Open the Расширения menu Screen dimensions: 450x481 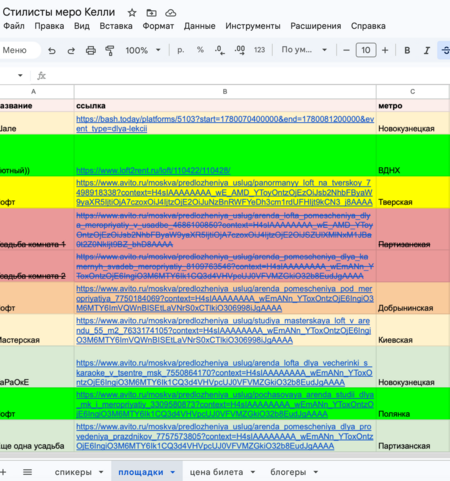pyautogui.click(x=316, y=26)
